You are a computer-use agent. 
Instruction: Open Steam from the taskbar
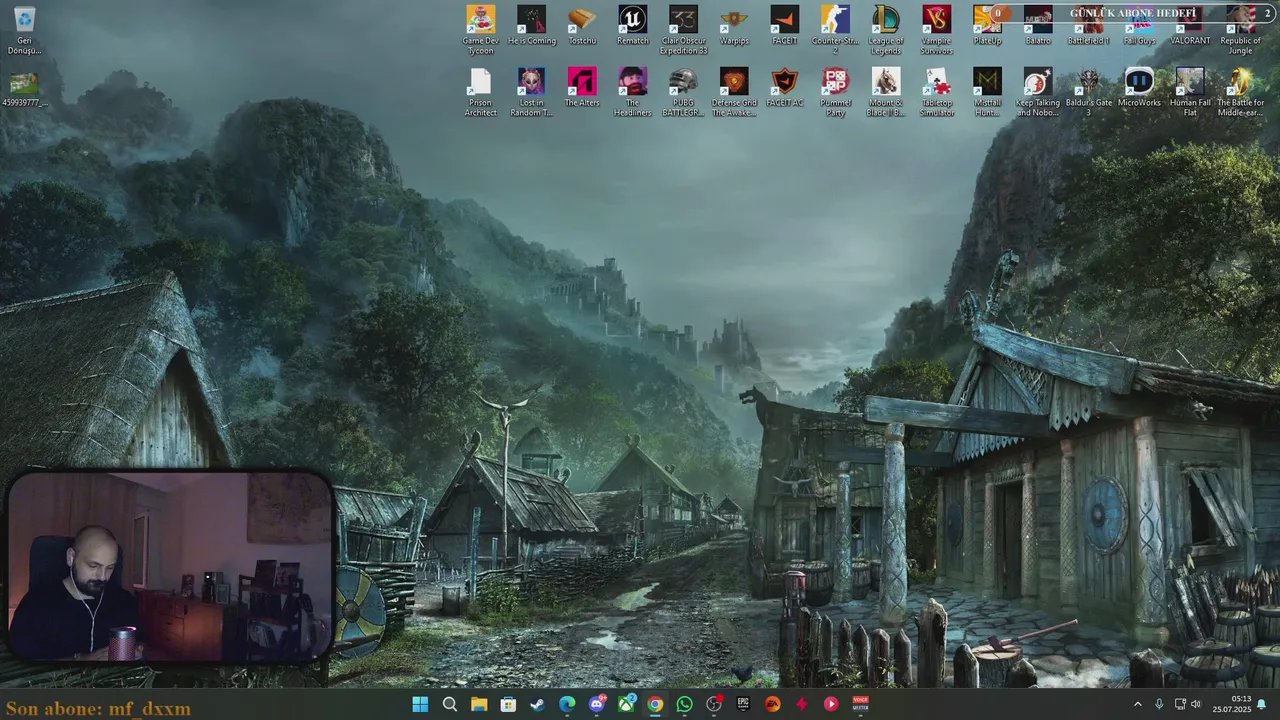coord(538,704)
